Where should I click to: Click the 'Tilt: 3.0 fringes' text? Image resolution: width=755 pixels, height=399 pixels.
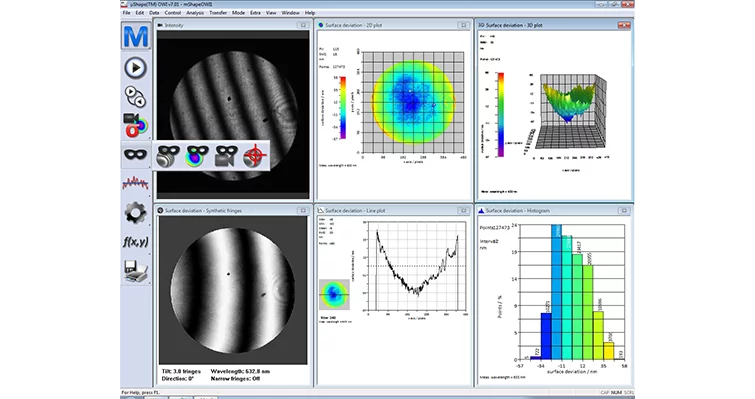tap(182, 372)
